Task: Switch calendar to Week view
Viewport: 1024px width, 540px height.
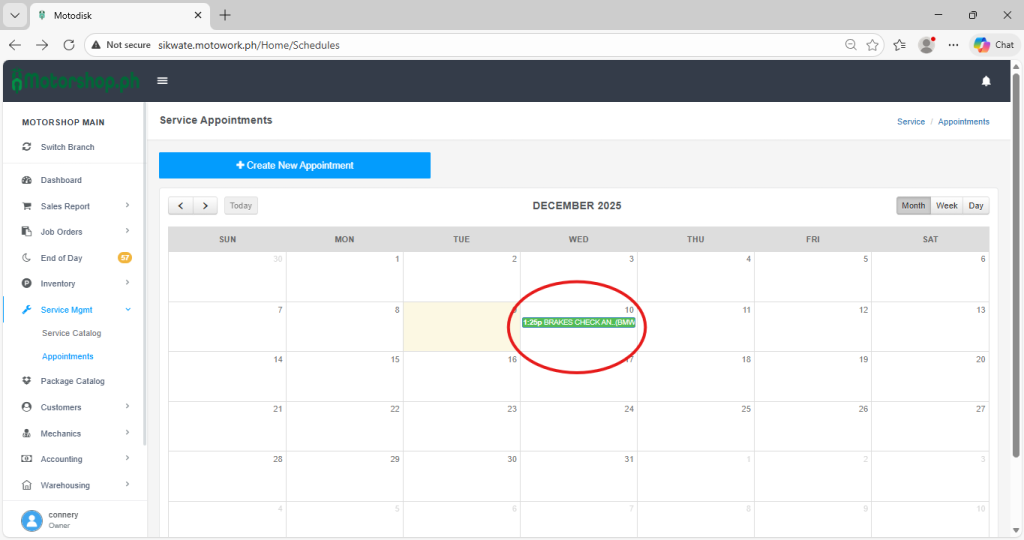Action: click(946, 206)
